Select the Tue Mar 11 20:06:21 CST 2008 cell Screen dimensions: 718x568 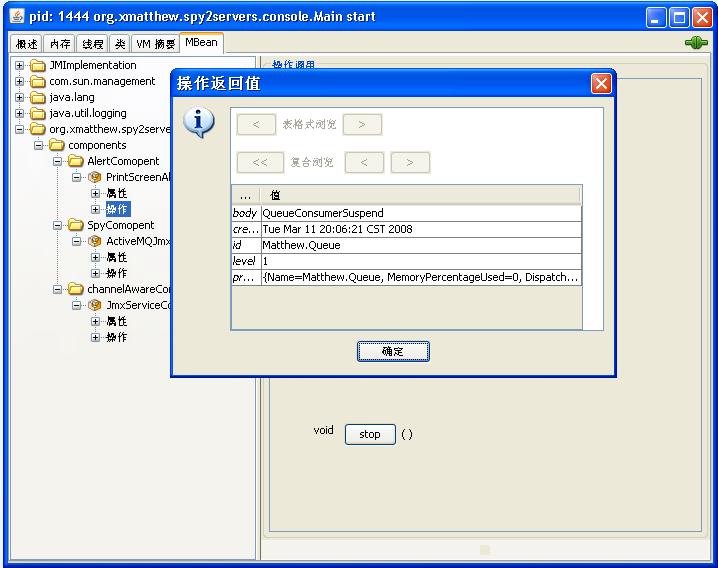pyautogui.click(x=421, y=229)
